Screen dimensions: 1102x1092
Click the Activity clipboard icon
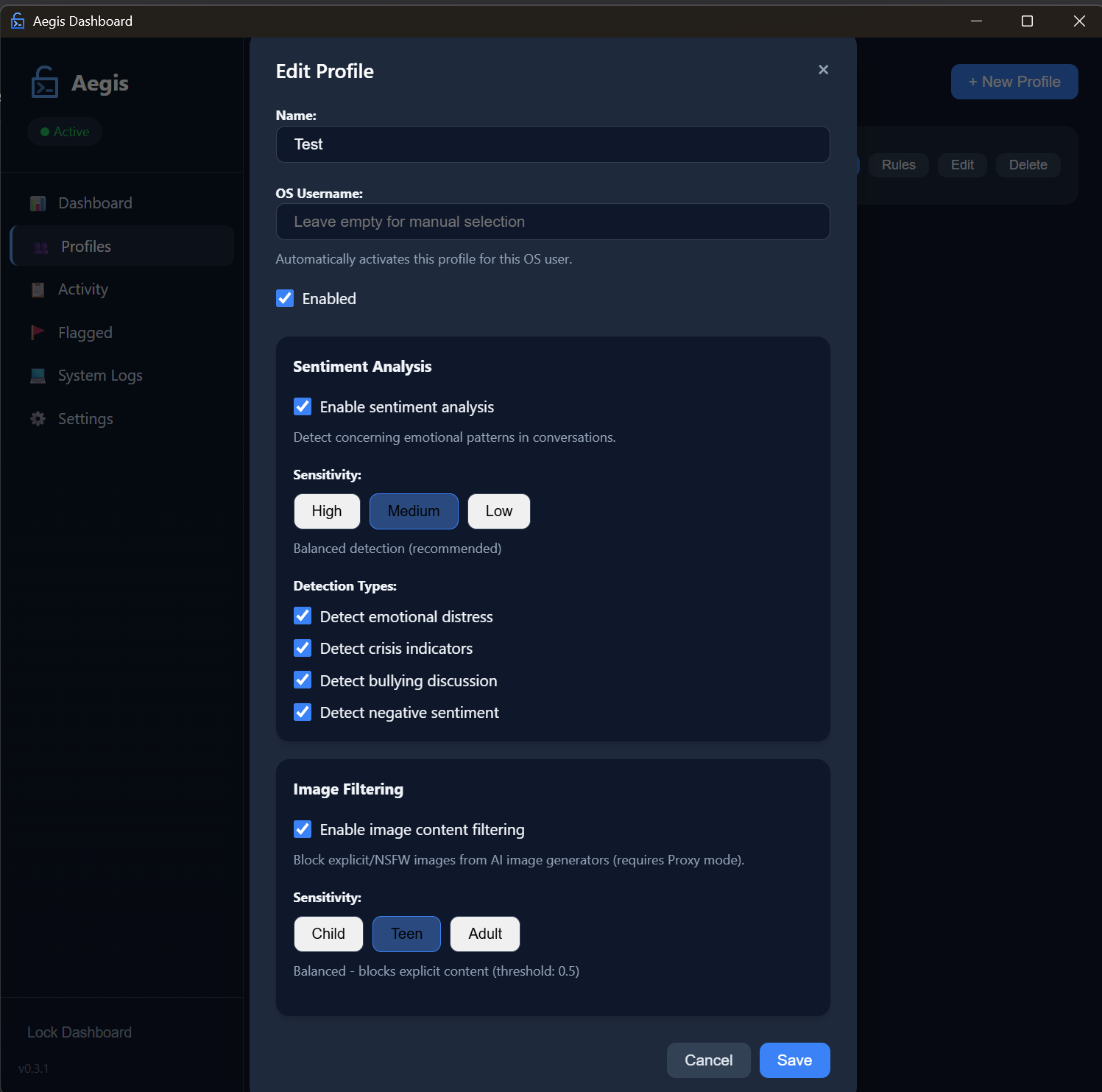[x=38, y=290]
